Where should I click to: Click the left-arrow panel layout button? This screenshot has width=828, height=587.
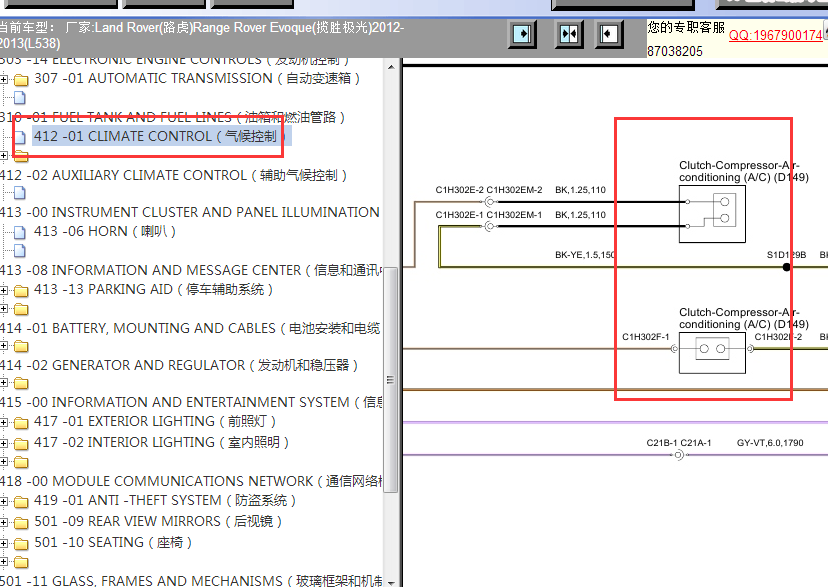coord(609,34)
